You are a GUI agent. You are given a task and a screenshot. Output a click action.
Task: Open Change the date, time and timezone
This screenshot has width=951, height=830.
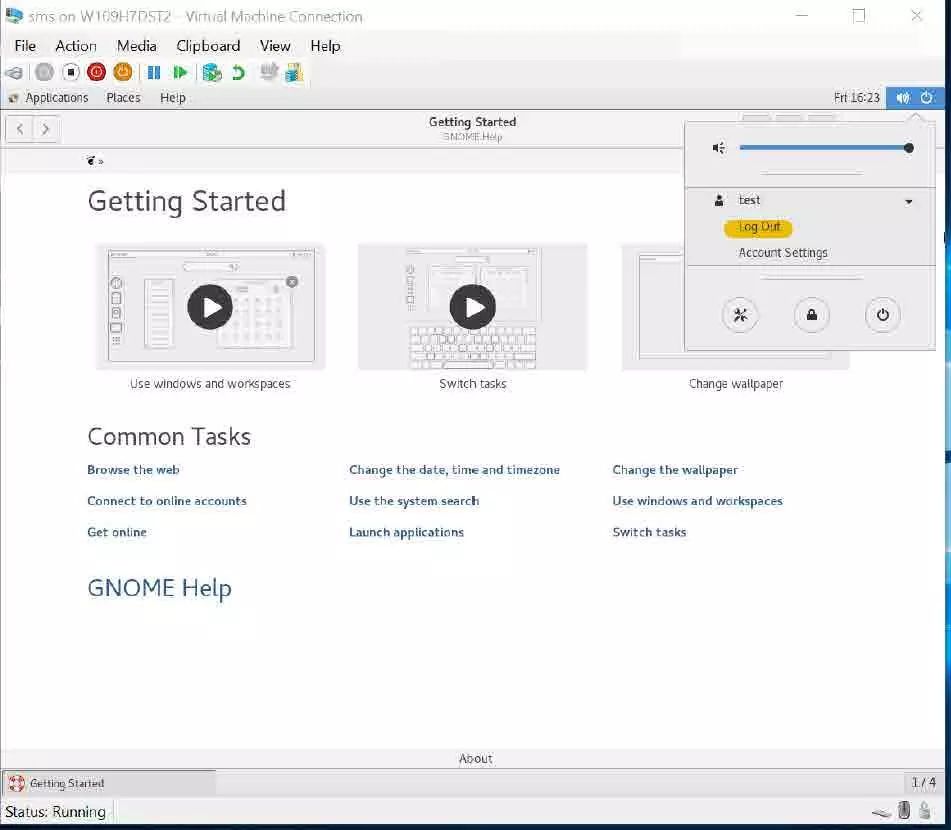pyautogui.click(x=454, y=470)
